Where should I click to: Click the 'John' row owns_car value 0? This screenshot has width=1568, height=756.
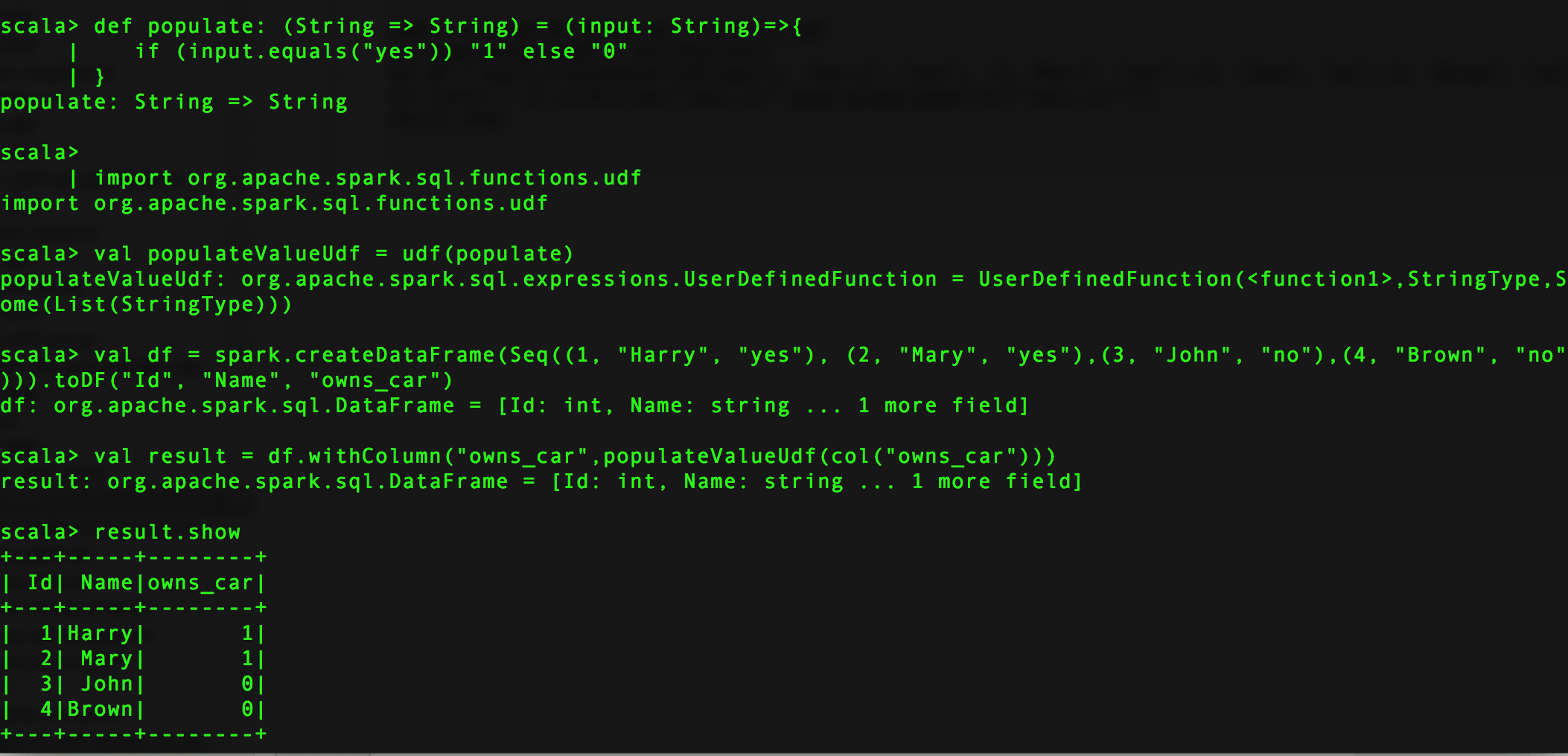248,684
